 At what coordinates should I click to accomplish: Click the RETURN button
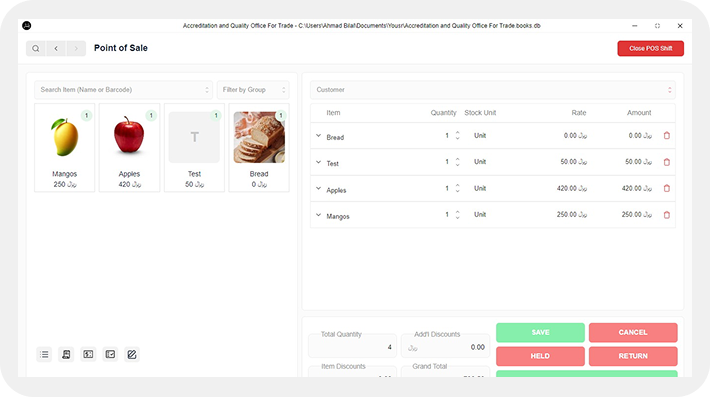tap(633, 356)
